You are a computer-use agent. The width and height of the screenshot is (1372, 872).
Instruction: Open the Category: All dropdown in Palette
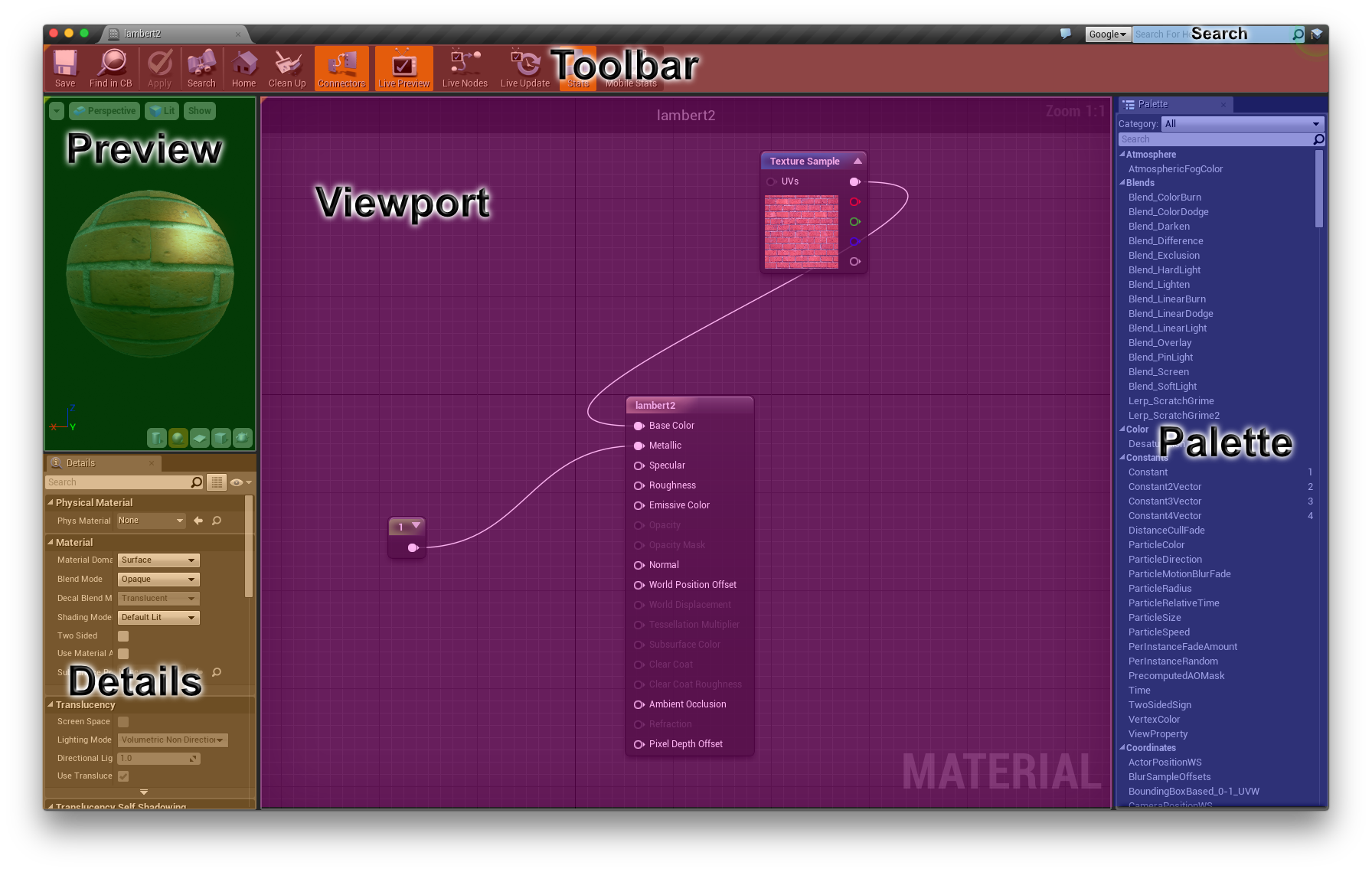(x=1242, y=123)
